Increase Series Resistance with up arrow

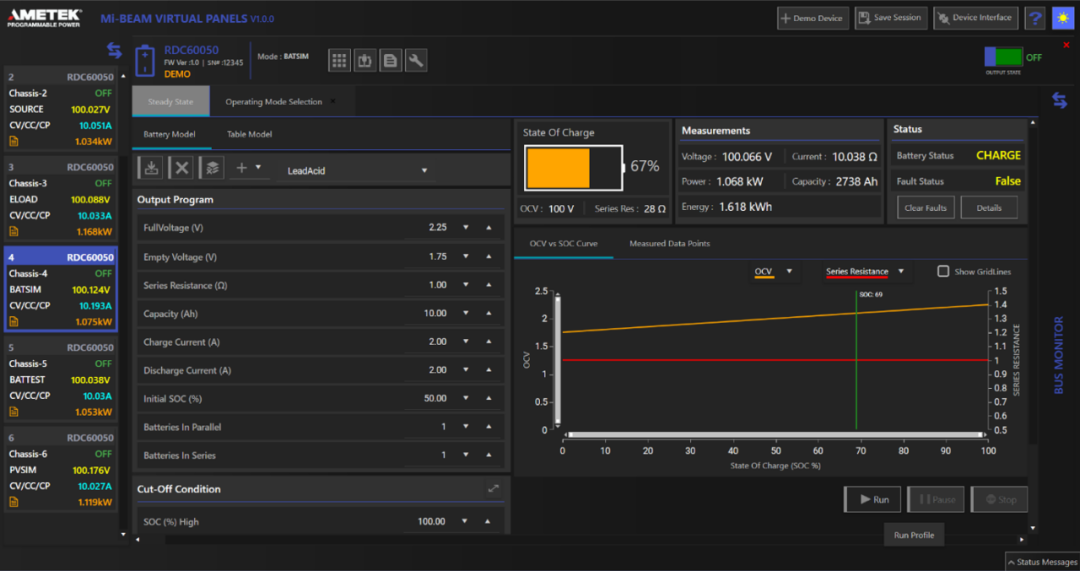(x=489, y=284)
